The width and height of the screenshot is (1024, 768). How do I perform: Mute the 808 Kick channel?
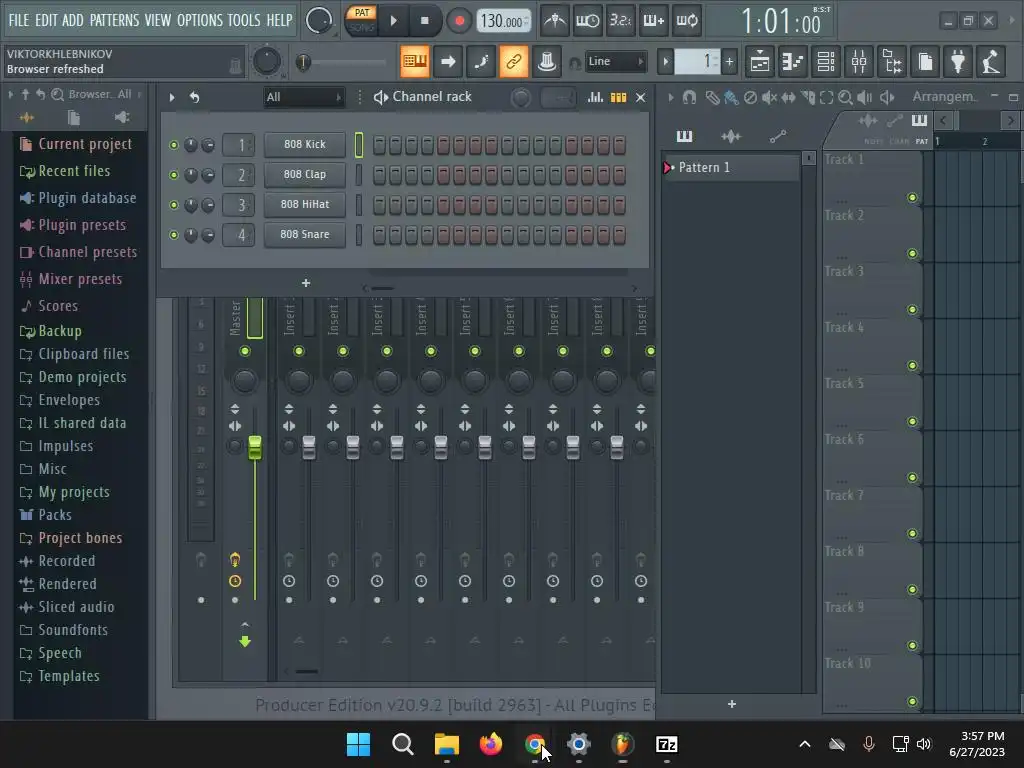(174, 145)
